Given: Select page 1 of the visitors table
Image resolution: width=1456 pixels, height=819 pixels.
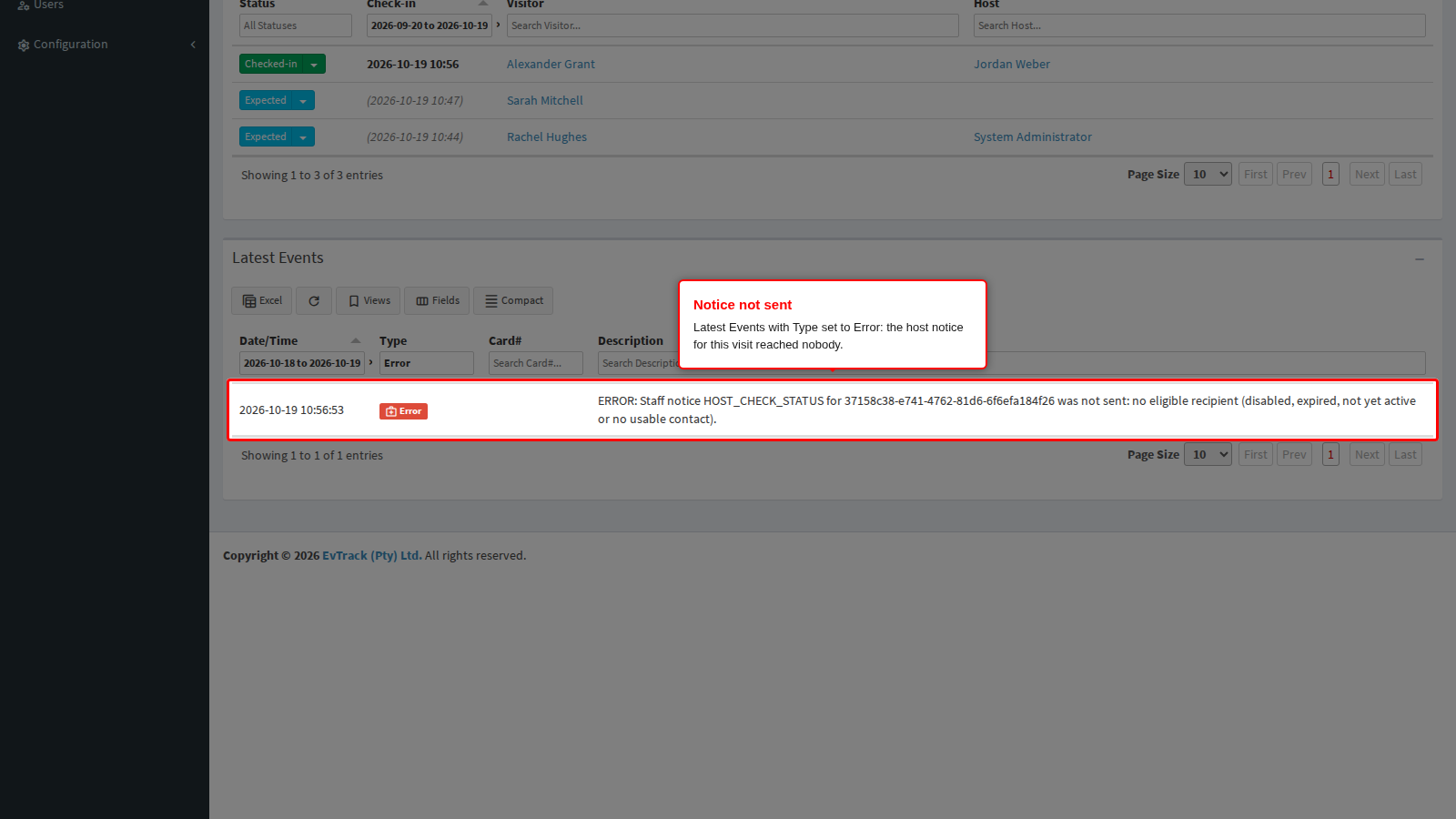Looking at the screenshot, I should tap(1330, 175).
